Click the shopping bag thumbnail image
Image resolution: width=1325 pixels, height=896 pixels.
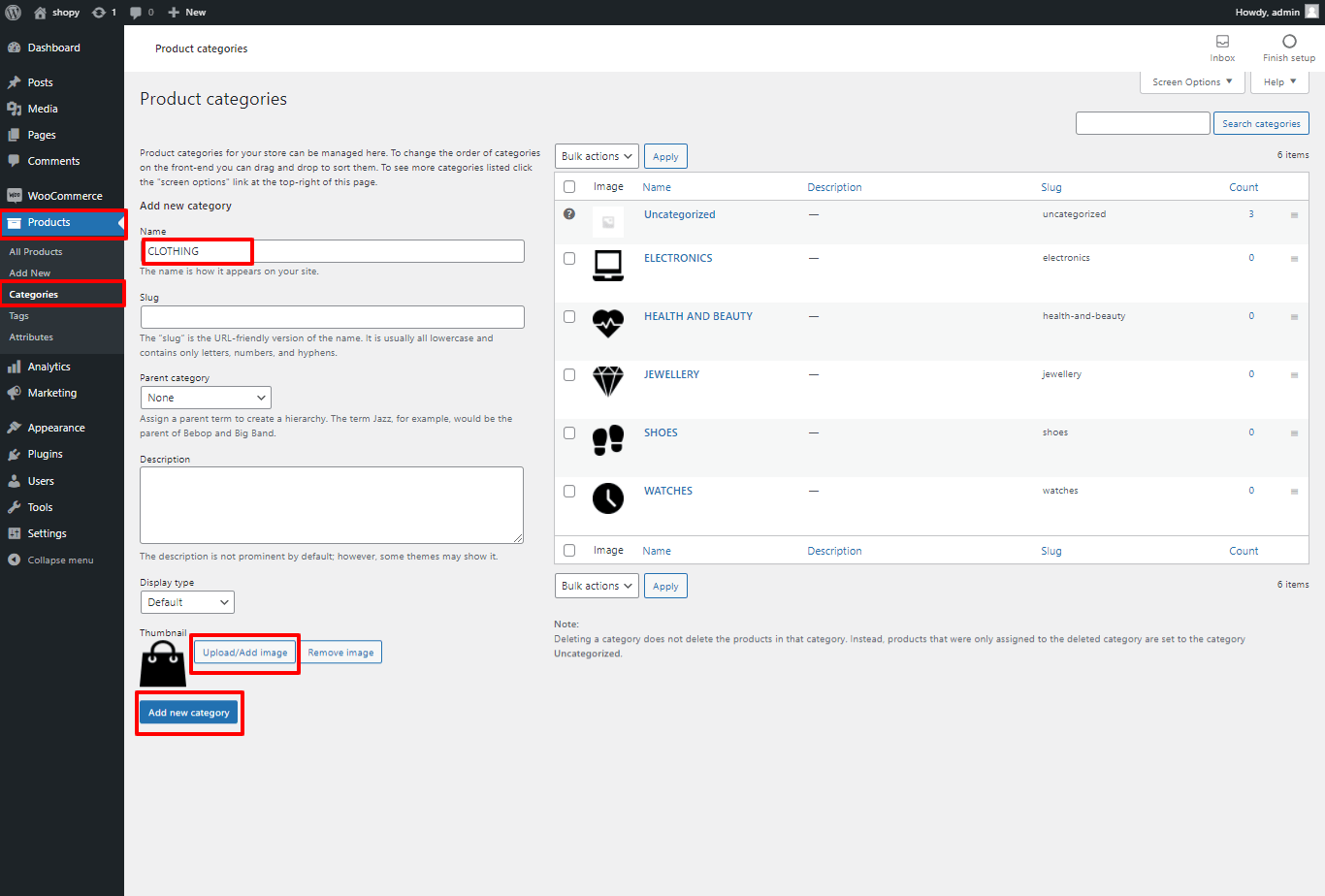click(163, 665)
